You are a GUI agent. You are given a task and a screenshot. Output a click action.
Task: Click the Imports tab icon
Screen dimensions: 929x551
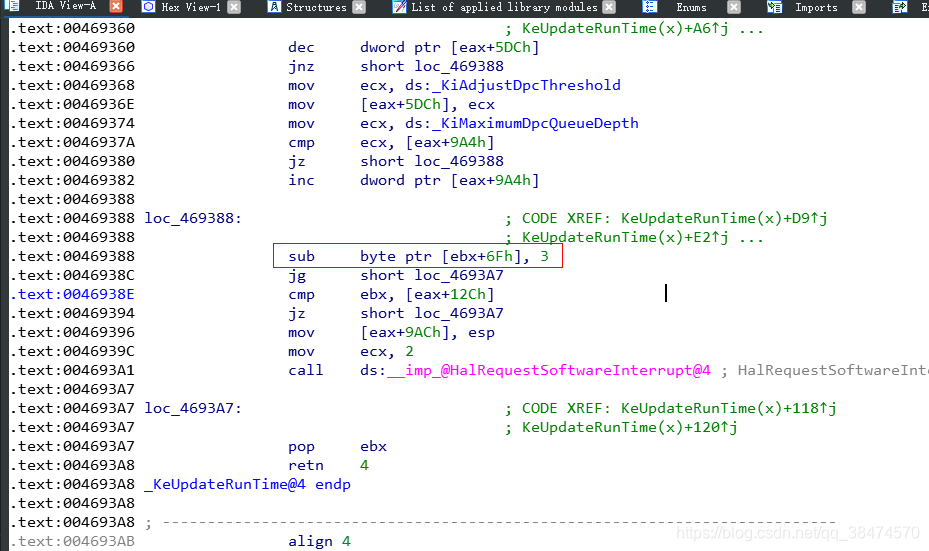coord(774,7)
